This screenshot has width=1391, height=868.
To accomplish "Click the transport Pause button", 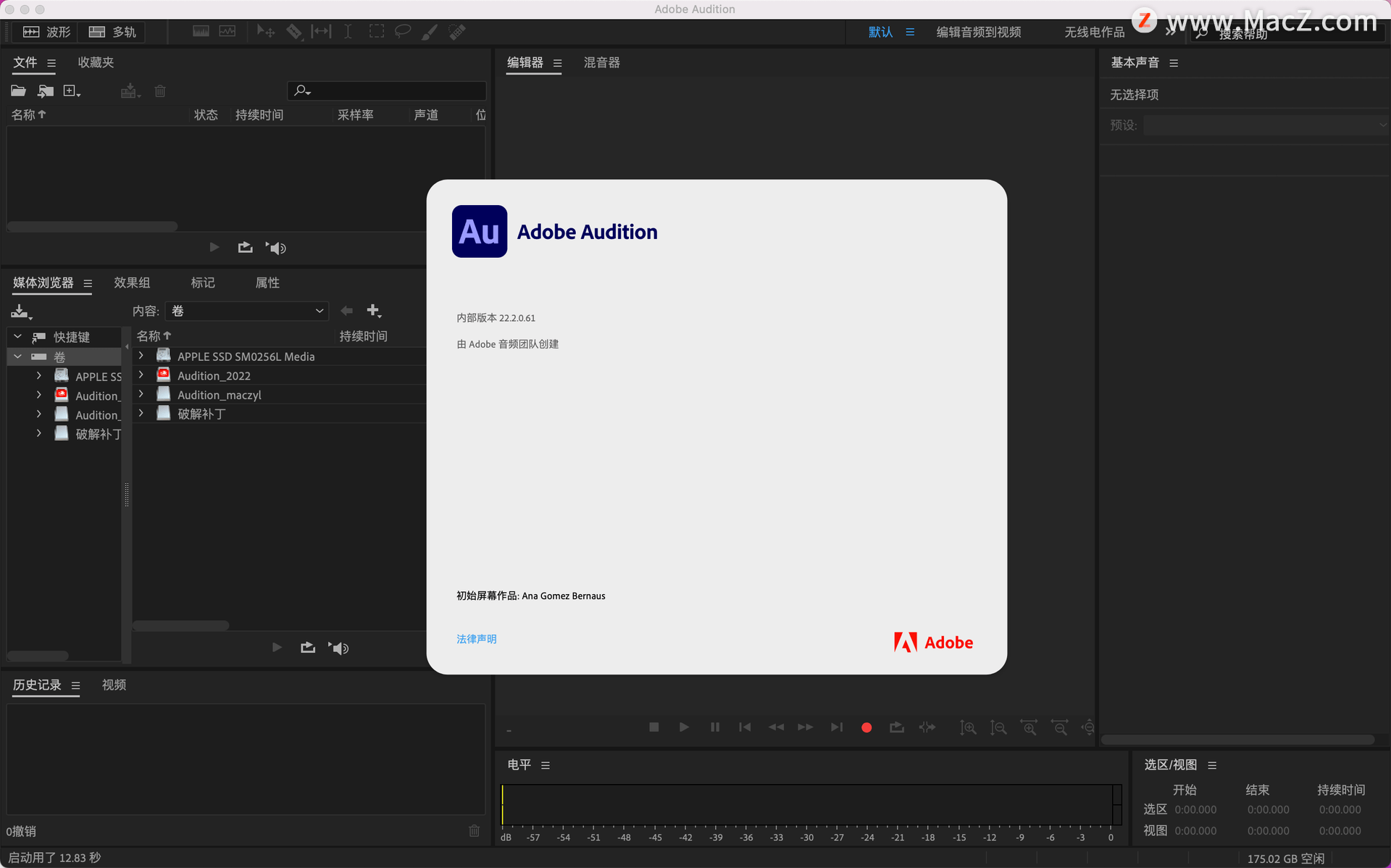I will tap(715, 727).
